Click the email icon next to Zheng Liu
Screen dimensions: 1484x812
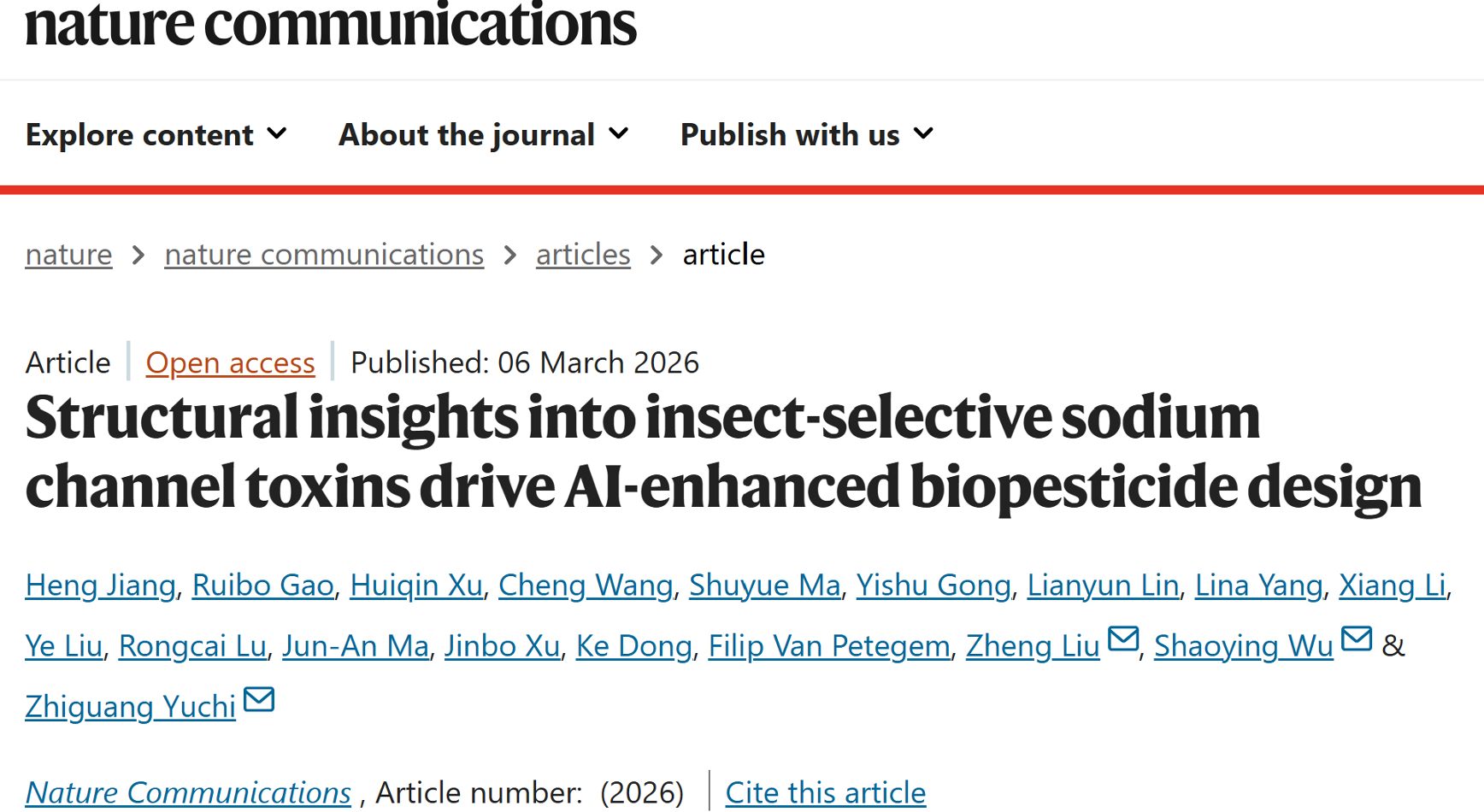pyautogui.click(x=1122, y=639)
